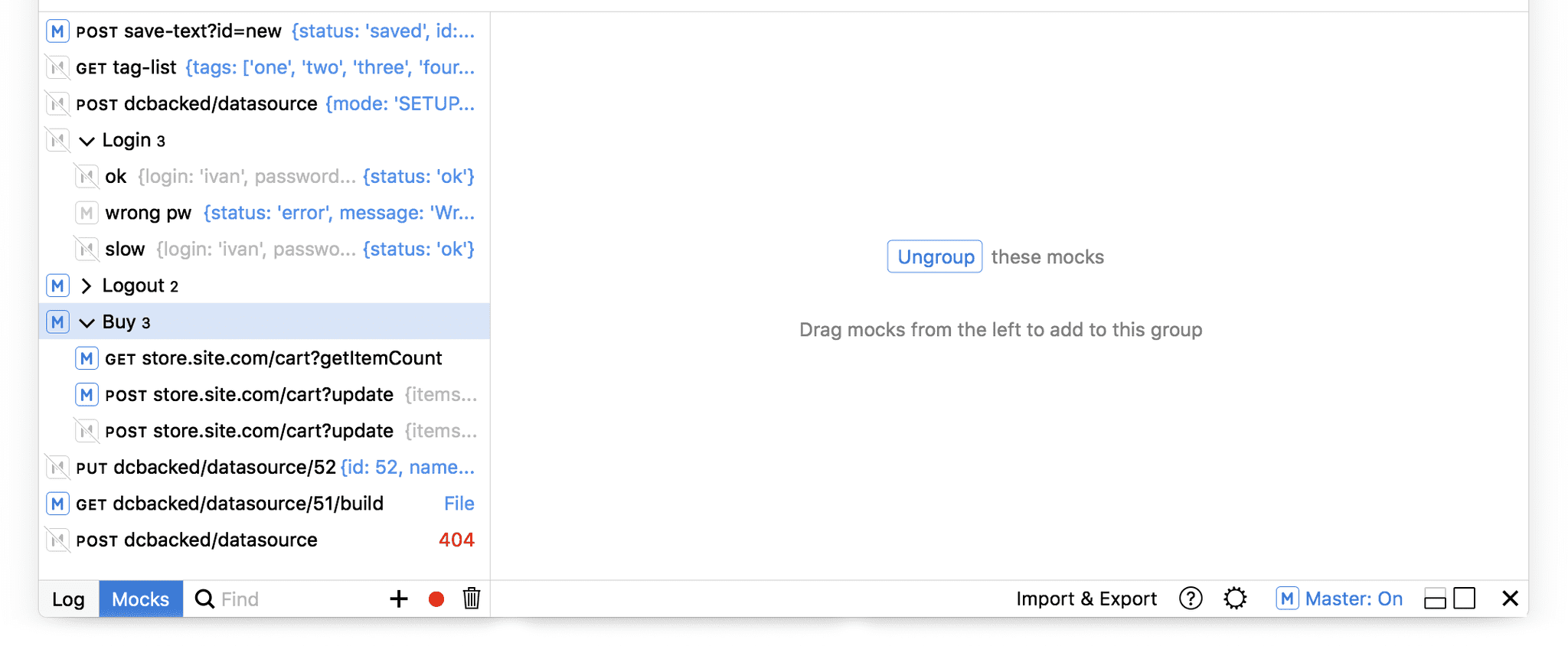1568x646 pixels.
Task: Collapse the Buy group
Action: (x=86, y=321)
